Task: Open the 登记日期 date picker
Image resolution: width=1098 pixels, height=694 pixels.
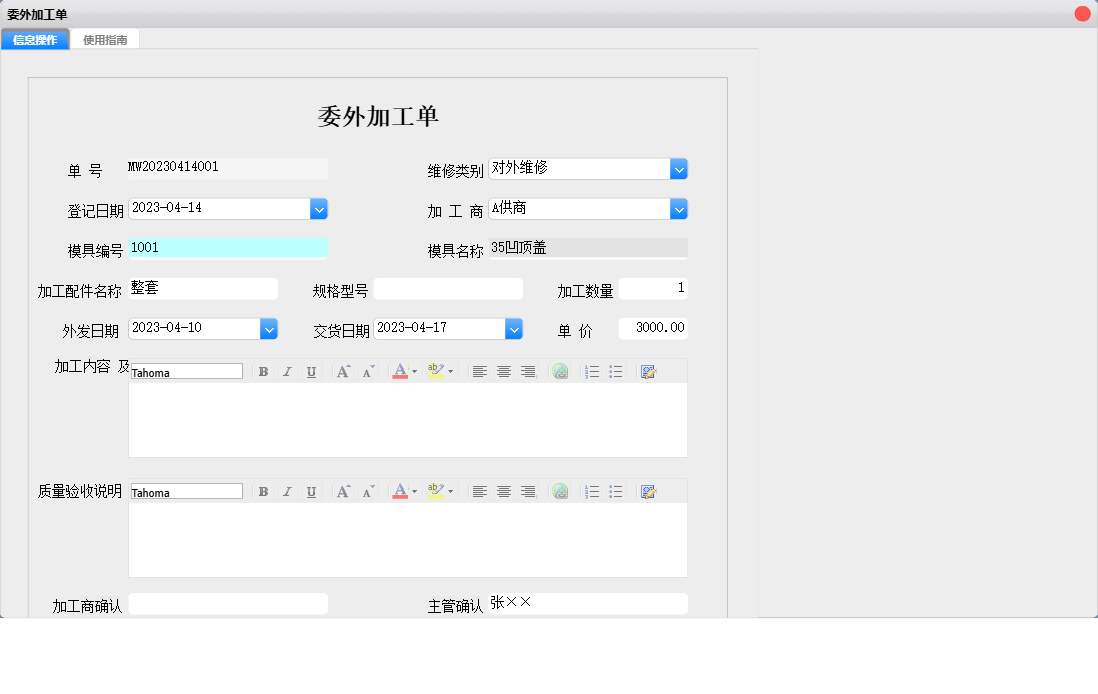Action: tap(319, 208)
